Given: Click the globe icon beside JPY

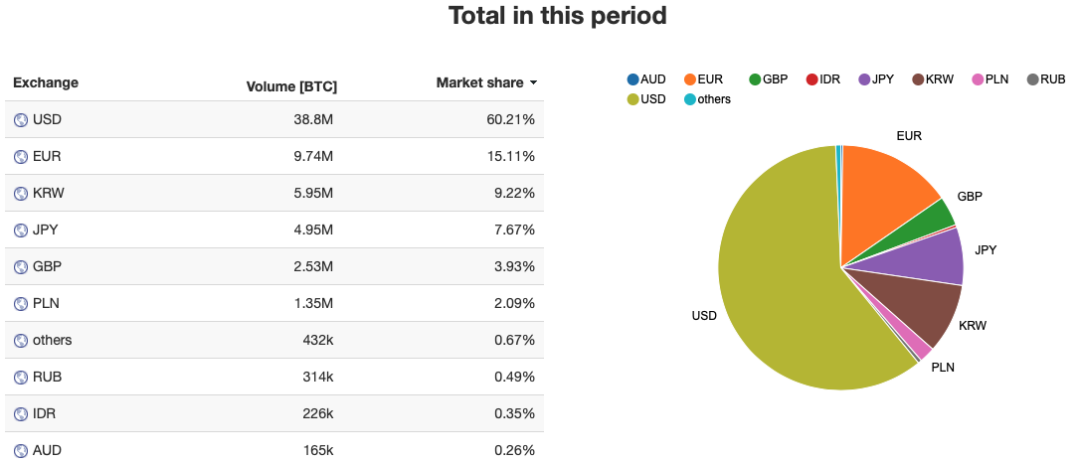Looking at the screenshot, I should (20, 230).
